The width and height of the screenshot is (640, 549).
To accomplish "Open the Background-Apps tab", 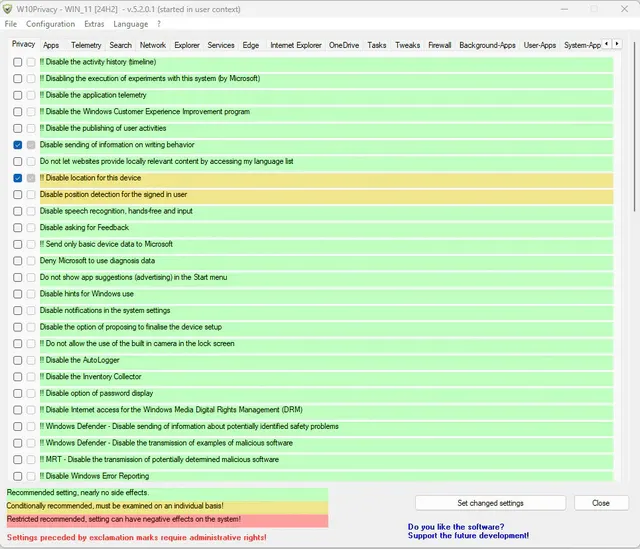I will 487,45.
